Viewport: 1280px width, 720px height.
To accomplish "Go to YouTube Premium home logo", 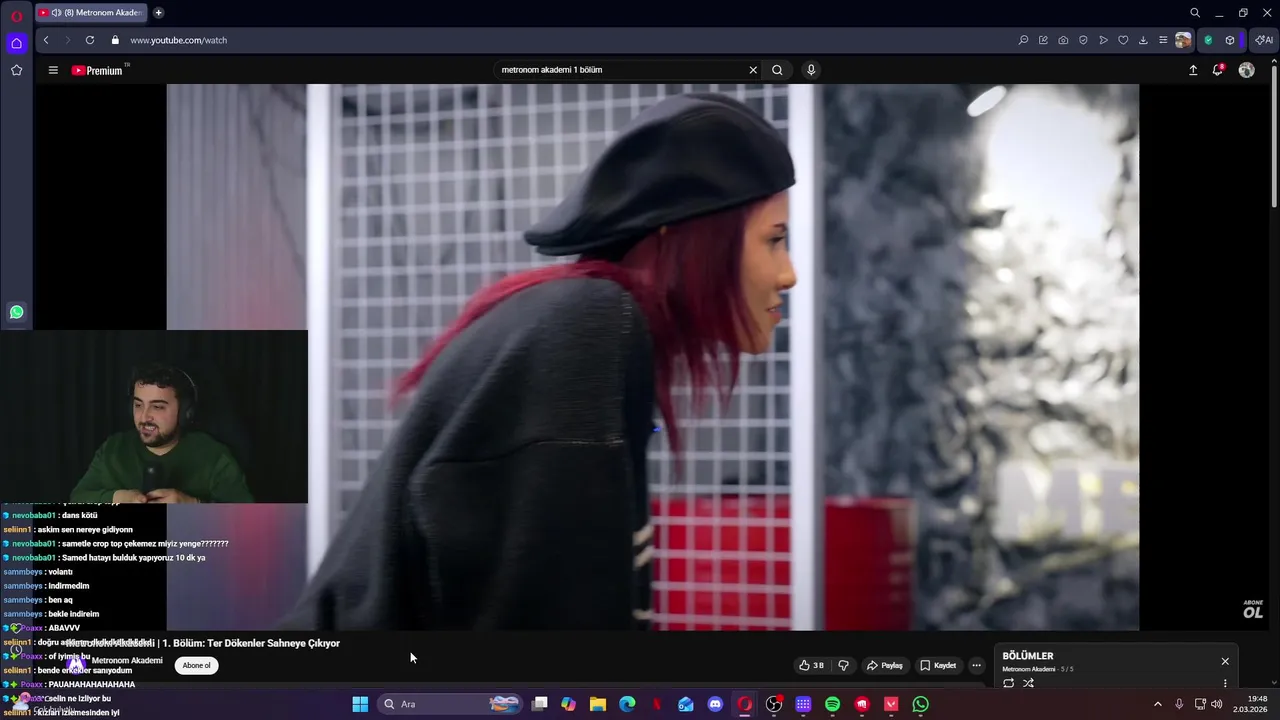I will click(98, 70).
